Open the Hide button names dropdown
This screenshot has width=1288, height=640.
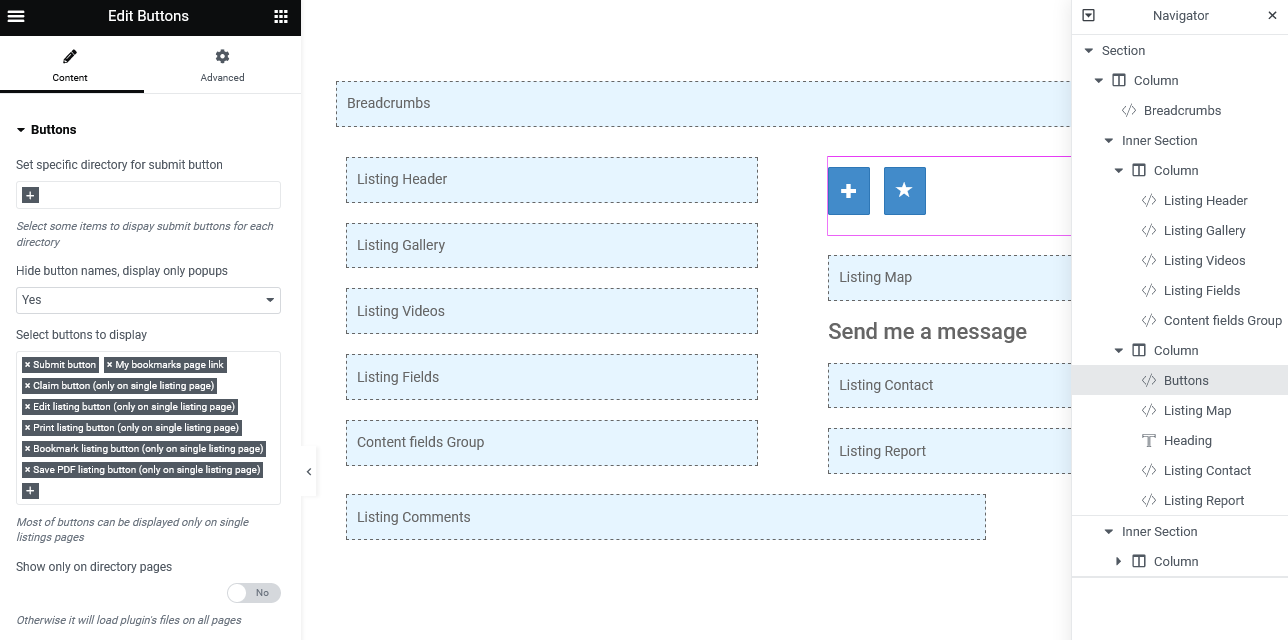(148, 300)
